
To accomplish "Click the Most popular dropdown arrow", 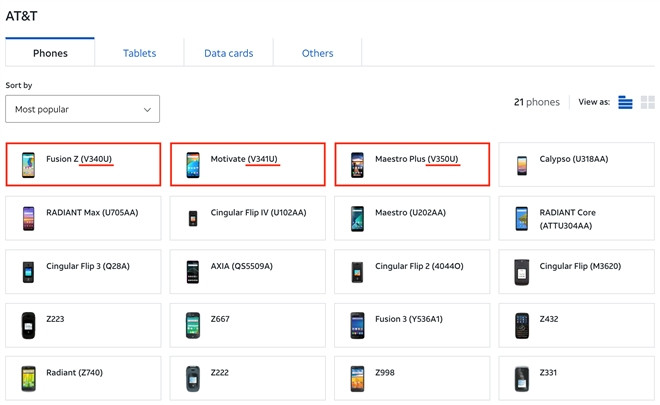I will pyautogui.click(x=147, y=109).
